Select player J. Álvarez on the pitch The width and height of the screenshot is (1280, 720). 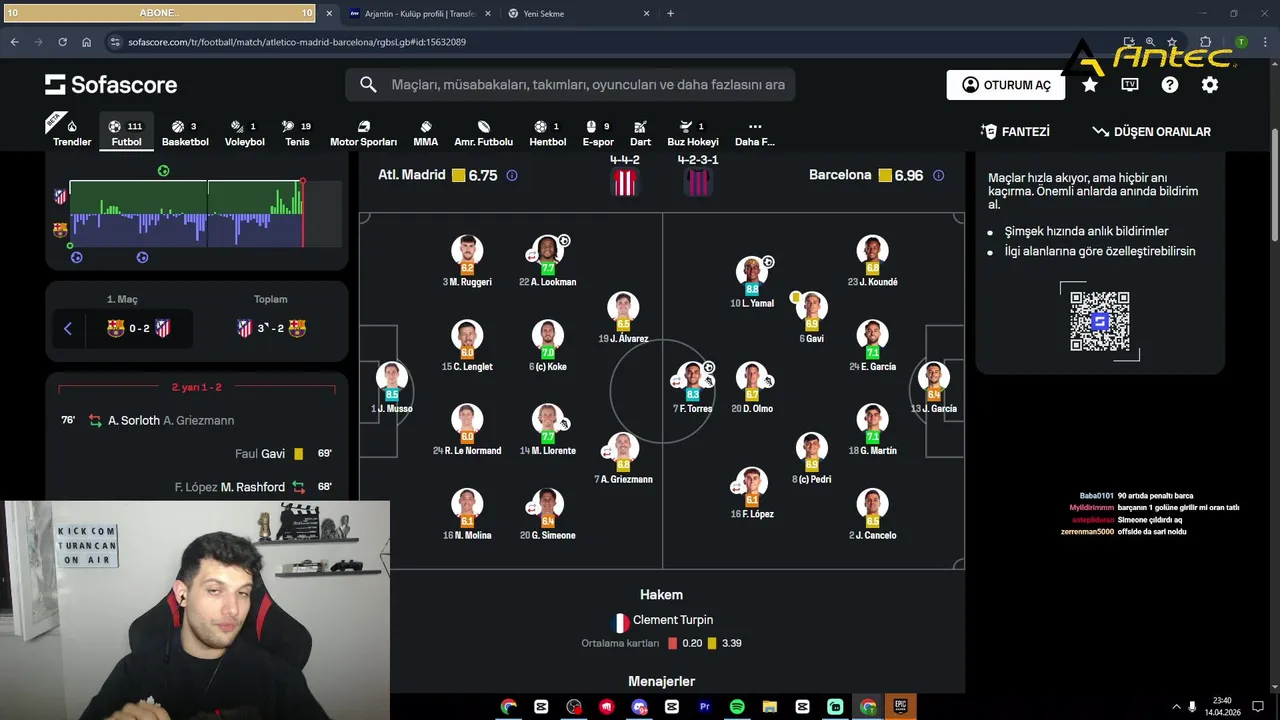pyautogui.click(x=623, y=318)
